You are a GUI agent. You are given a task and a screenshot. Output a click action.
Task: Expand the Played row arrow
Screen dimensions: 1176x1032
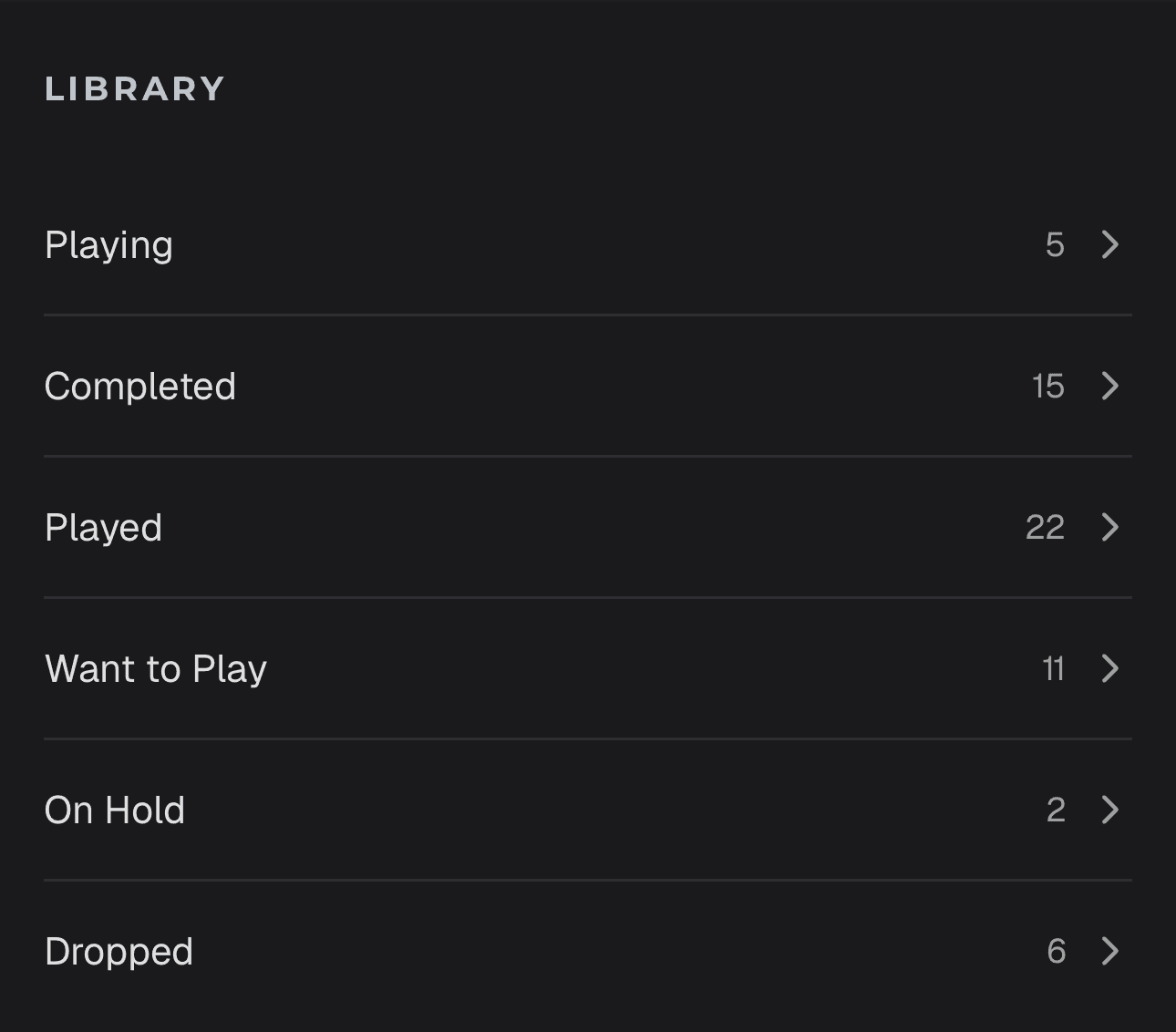pos(1109,527)
